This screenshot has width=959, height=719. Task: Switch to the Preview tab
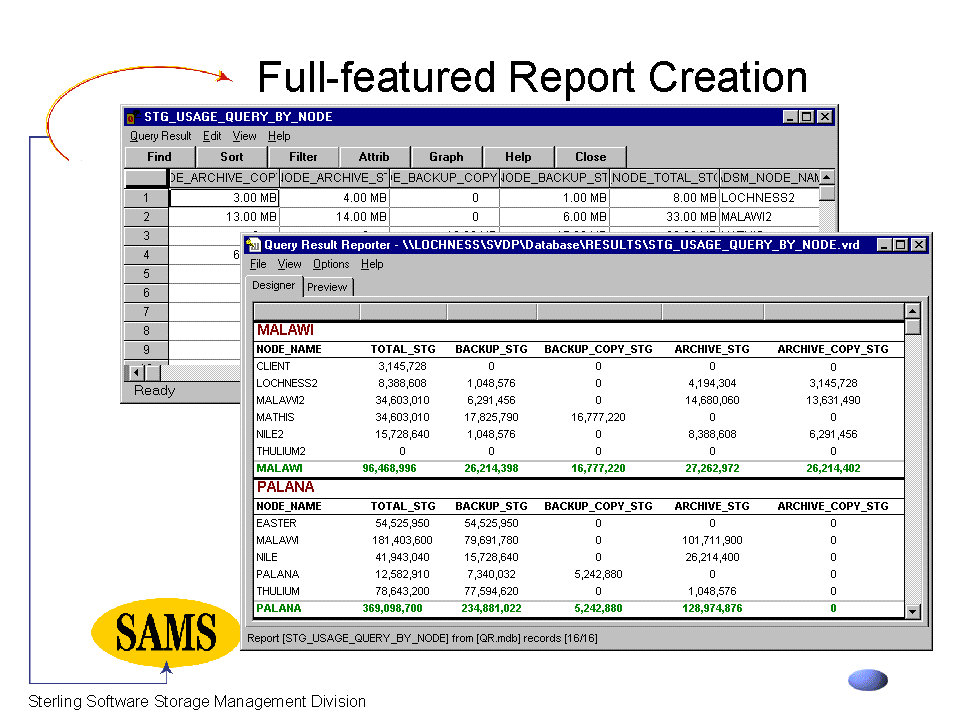pyautogui.click(x=327, y=287)
